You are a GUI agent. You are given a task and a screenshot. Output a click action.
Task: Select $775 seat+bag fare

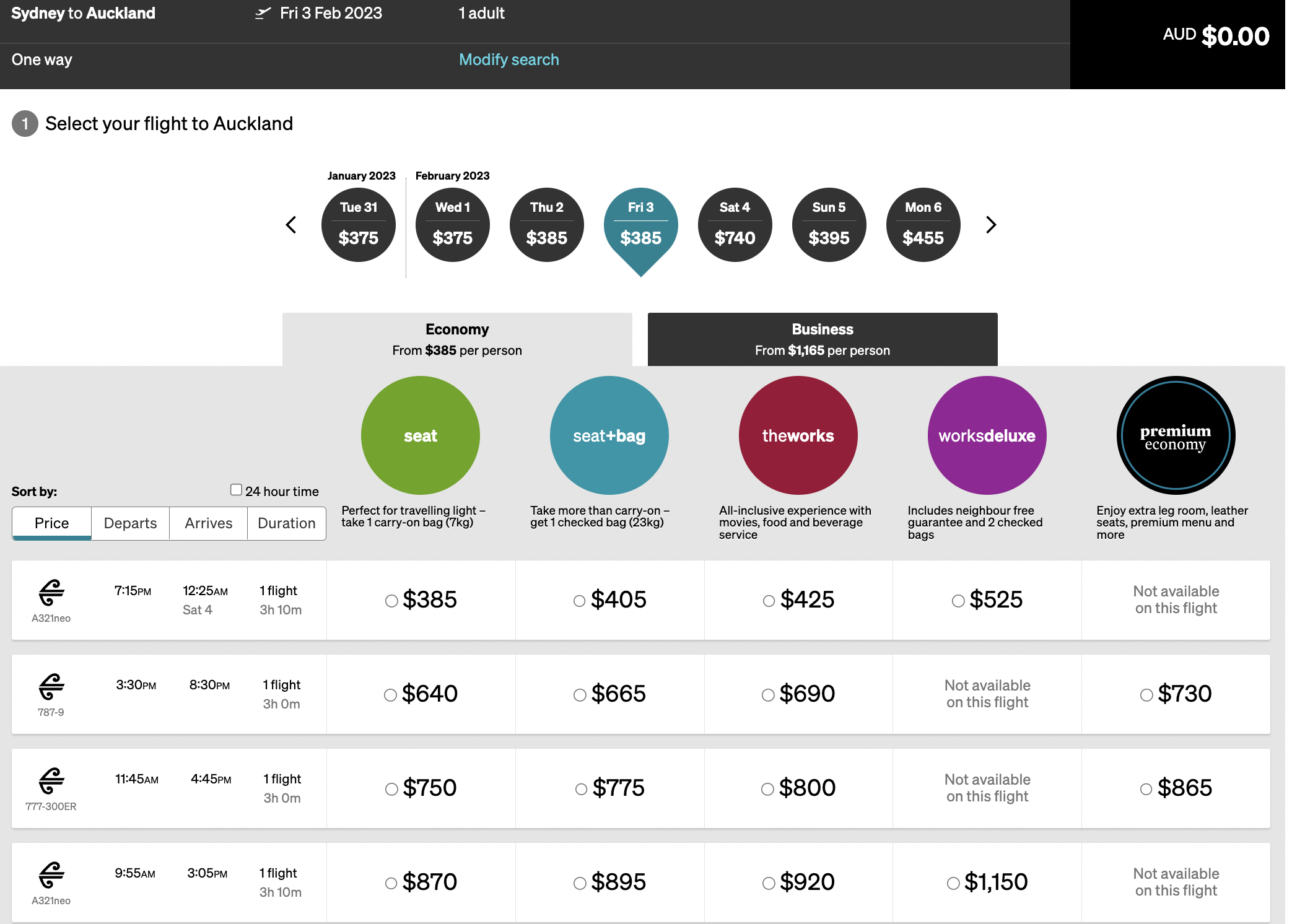(581, 789)
